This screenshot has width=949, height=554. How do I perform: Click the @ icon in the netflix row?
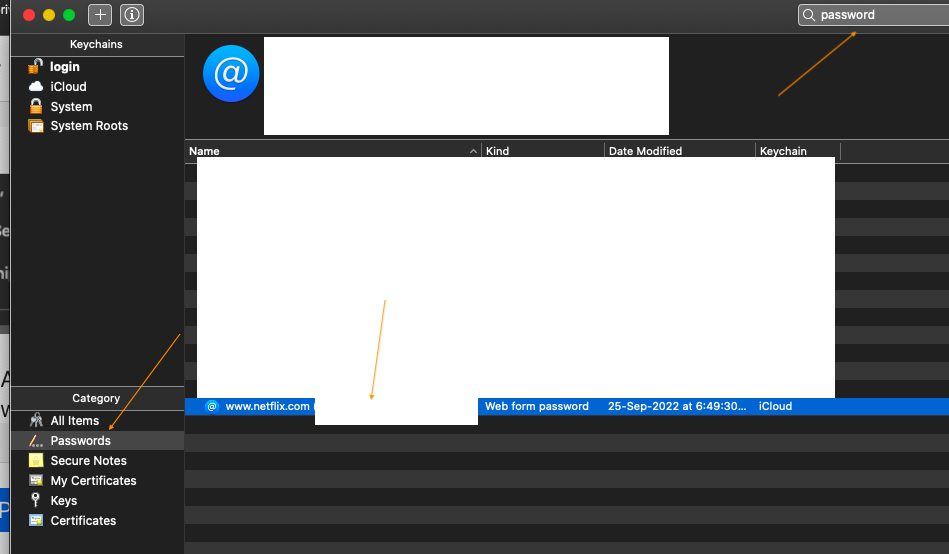212,406
